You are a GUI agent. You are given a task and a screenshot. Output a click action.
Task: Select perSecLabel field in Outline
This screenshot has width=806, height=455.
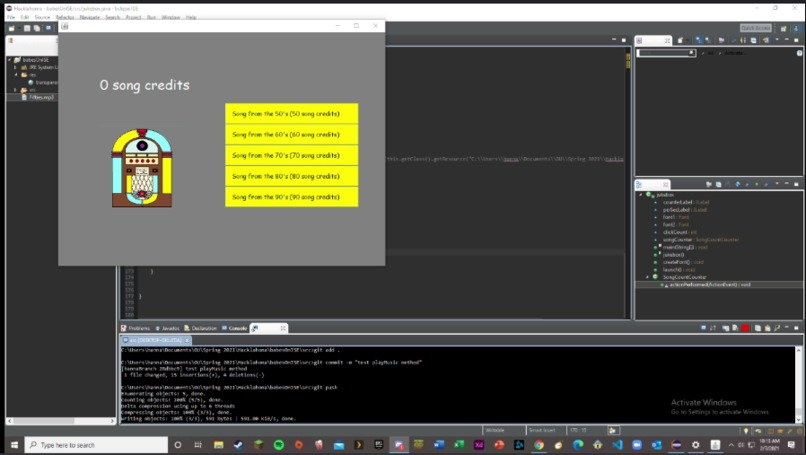pyautogui.click(x=685, y=210)
